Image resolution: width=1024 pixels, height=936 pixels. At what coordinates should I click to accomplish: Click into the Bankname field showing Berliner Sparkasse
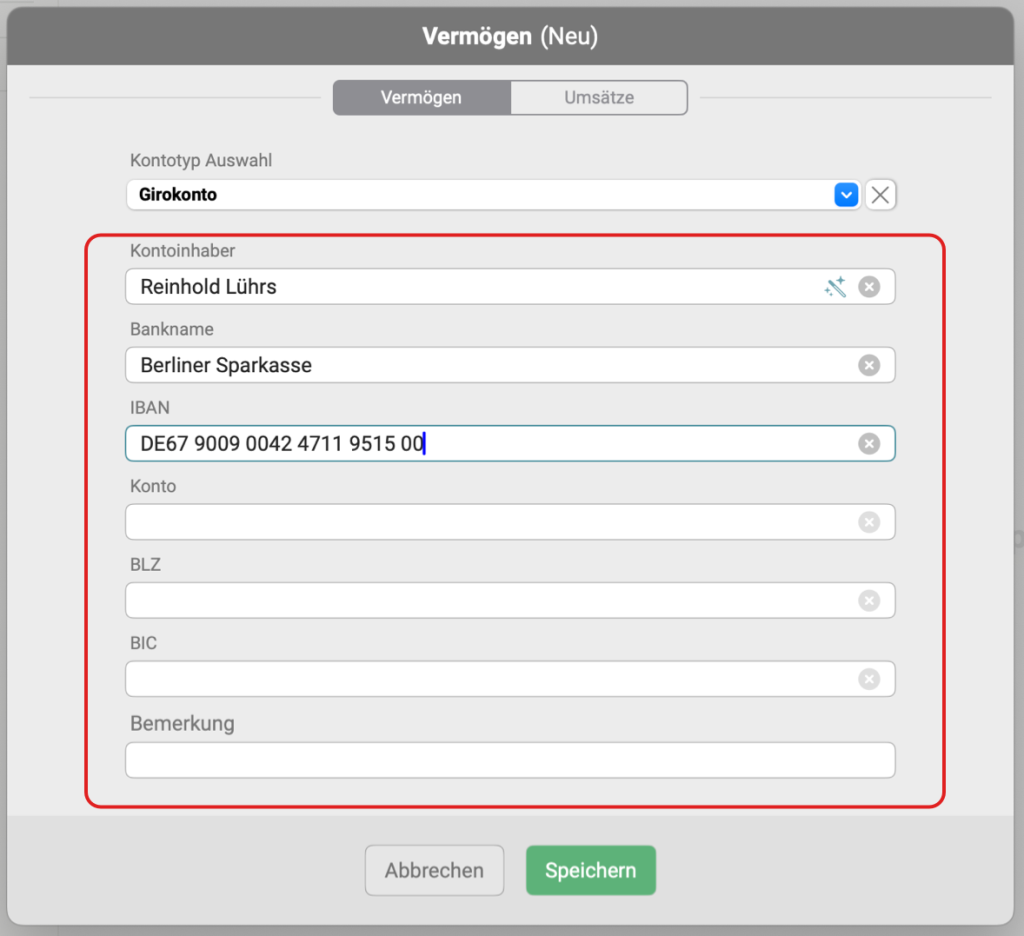[x=480, y=365]
